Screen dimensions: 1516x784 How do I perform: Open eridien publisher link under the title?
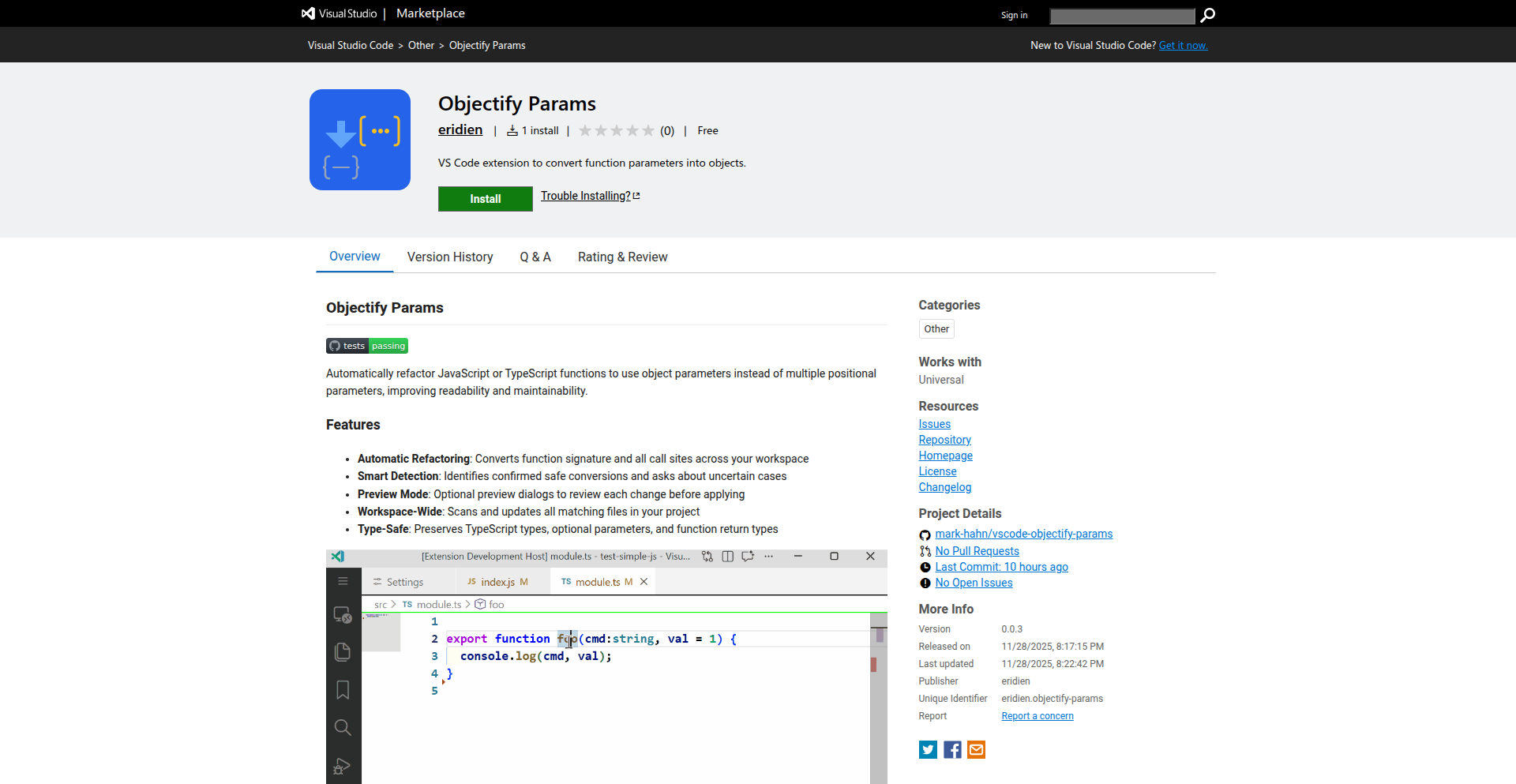(x=460, y=129)
